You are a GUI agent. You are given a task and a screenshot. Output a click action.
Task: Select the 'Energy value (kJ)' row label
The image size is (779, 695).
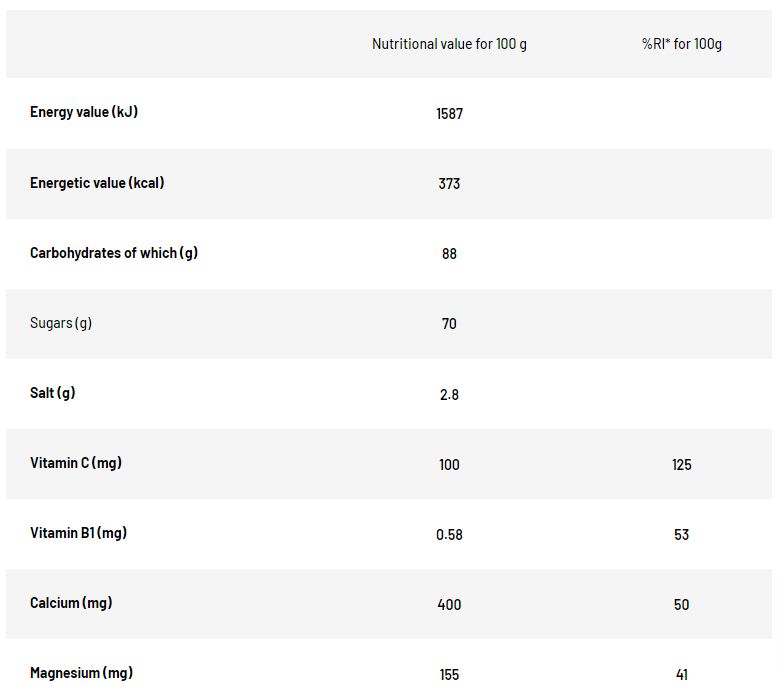(84, 112)
